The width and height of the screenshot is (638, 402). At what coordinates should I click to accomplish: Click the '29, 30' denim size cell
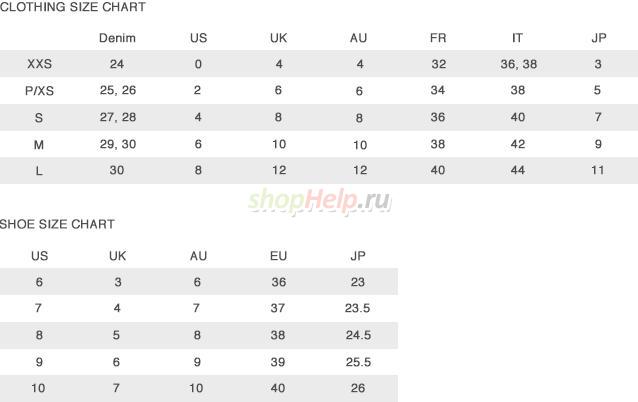point(118,144)
